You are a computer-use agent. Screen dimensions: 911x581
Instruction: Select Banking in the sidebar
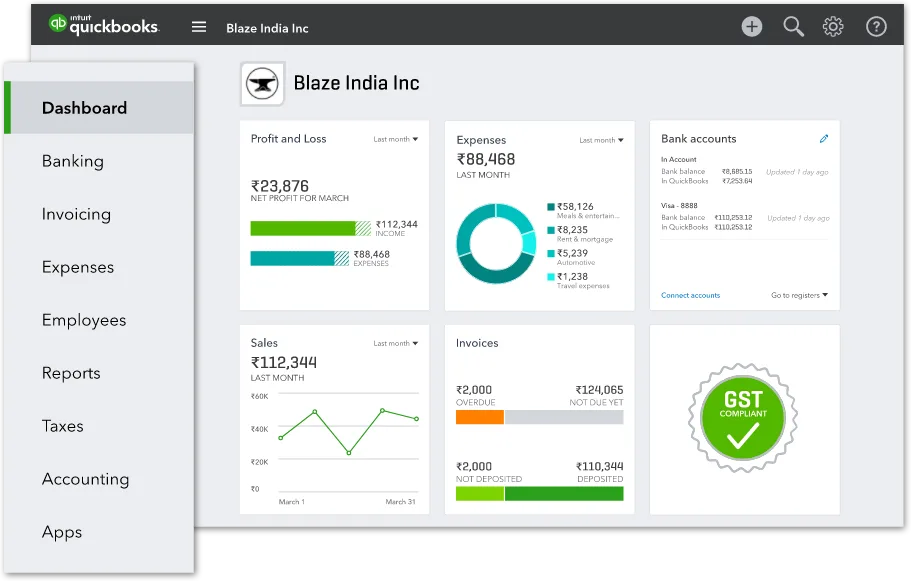coord(71,161)
